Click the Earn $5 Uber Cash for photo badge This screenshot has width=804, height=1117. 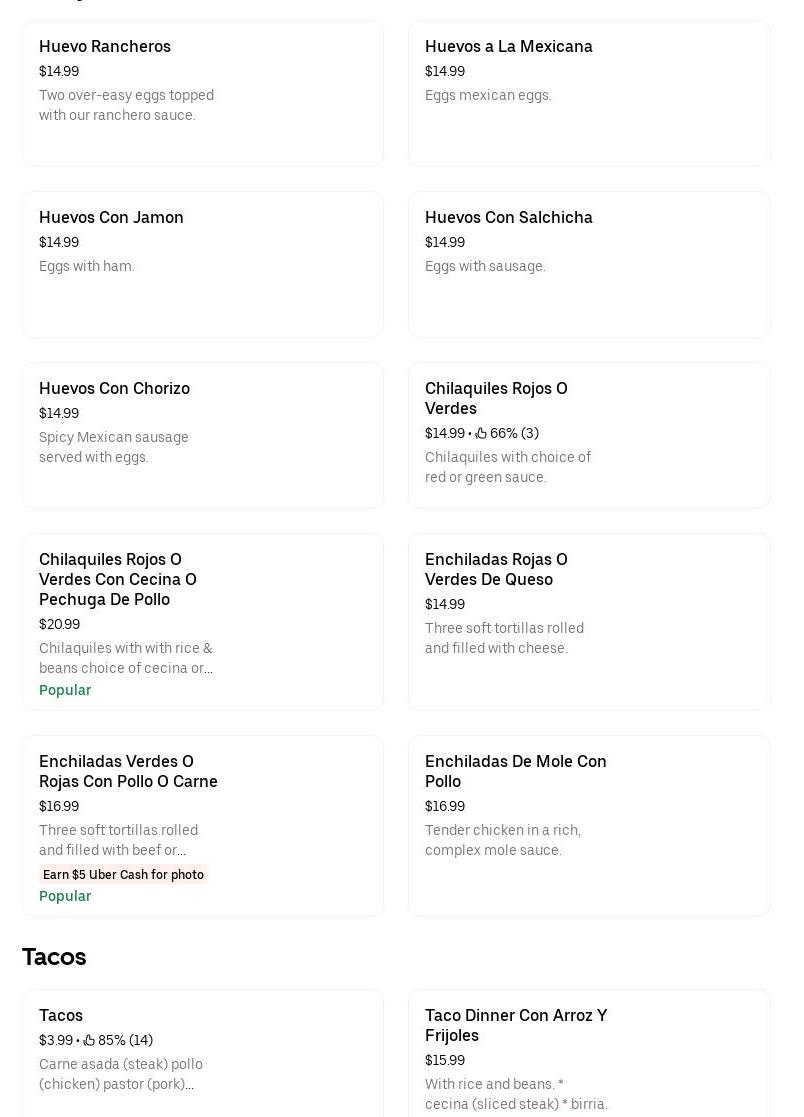click(123, 874)
